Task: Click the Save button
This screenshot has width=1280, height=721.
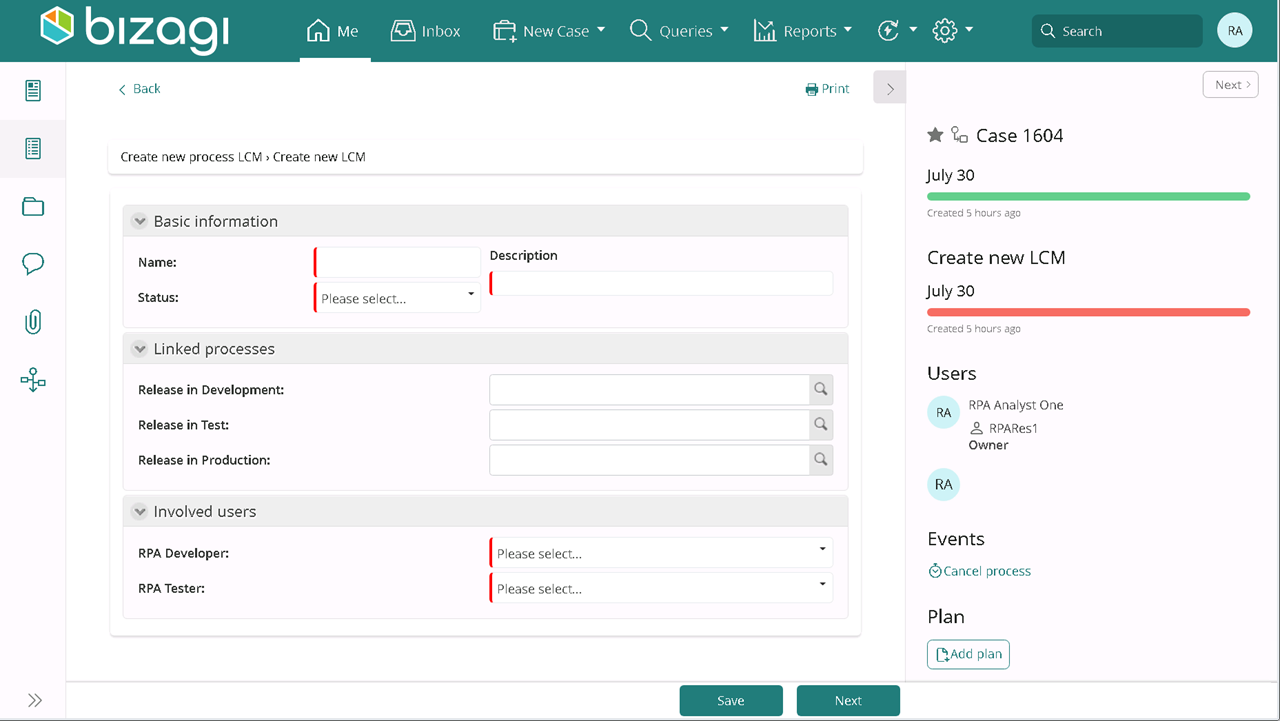Action: pos(731,701)
